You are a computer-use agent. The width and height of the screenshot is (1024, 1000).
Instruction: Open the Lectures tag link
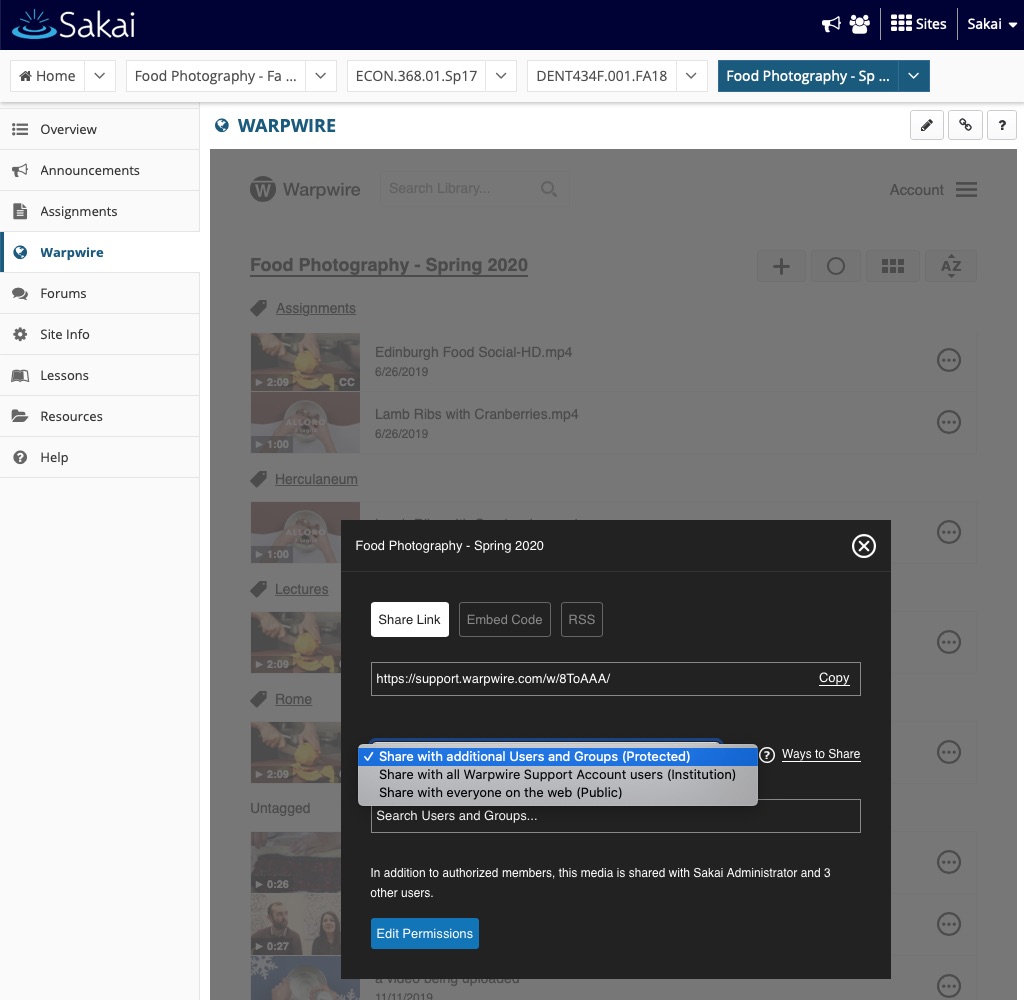pyautogui.click(x=302, y=589)
